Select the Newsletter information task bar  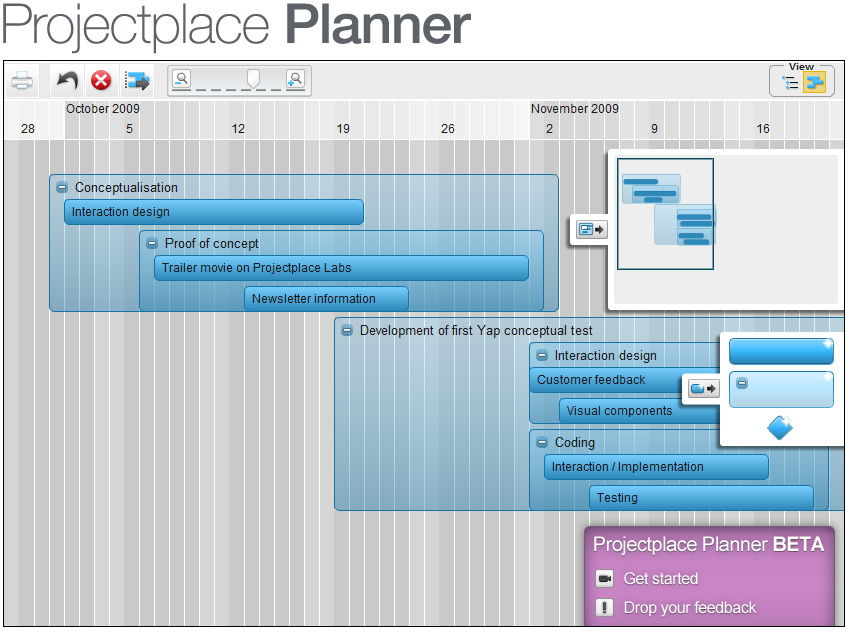(x=326, y=299)
